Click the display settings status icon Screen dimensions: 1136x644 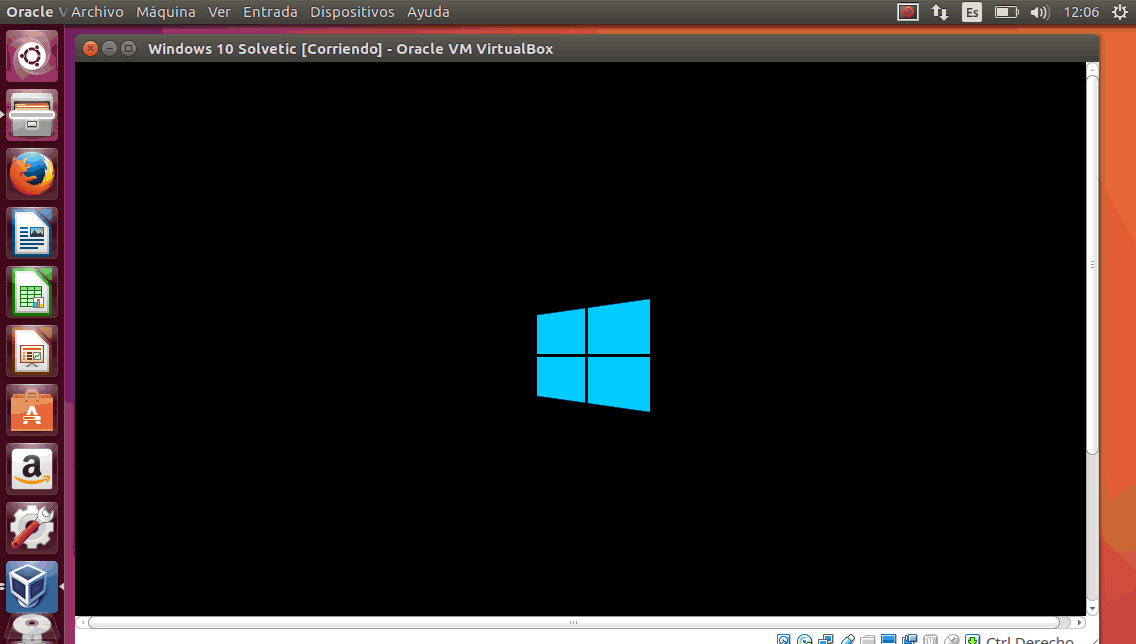[888, 640]
